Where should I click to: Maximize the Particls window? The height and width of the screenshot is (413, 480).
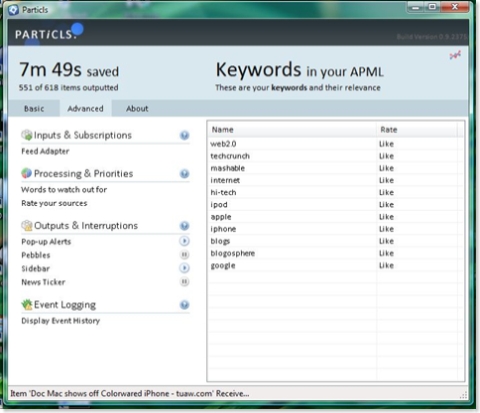432,7
